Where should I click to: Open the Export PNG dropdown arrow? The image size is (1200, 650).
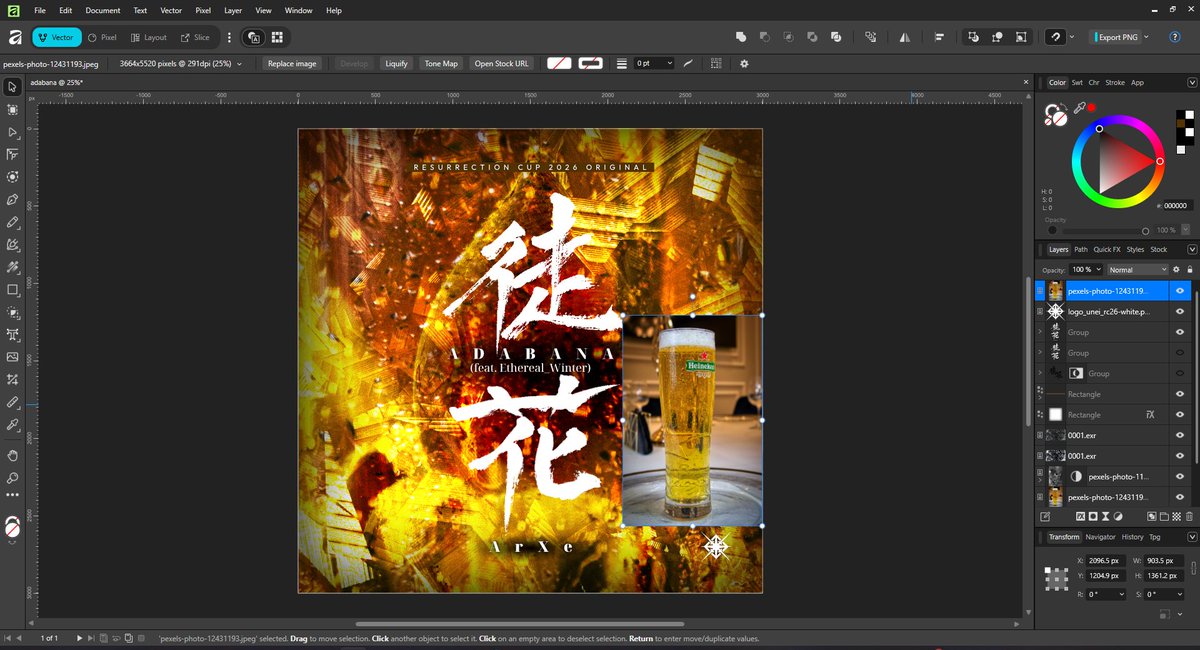1146,37
